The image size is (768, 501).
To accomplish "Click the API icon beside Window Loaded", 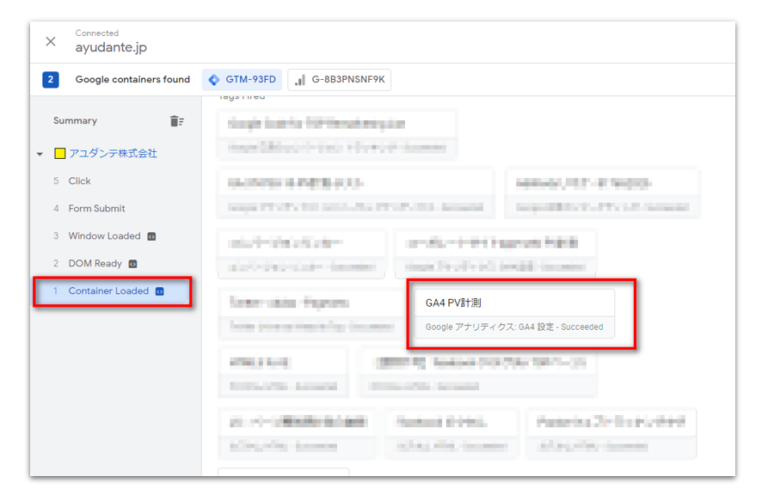I will pos(152,237).
